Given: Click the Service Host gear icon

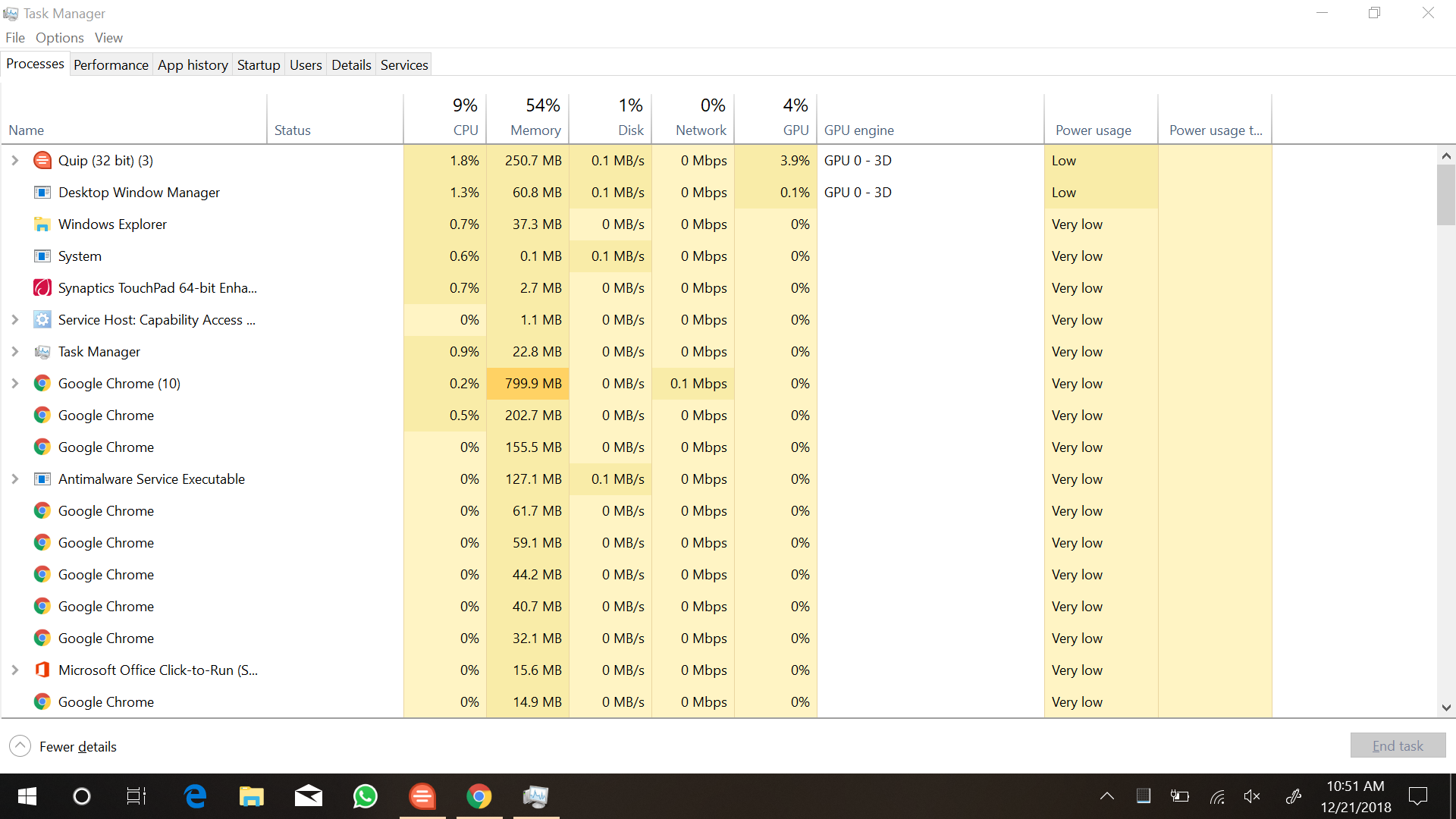Looking at the screenshot, I should [x=42, y=320].
